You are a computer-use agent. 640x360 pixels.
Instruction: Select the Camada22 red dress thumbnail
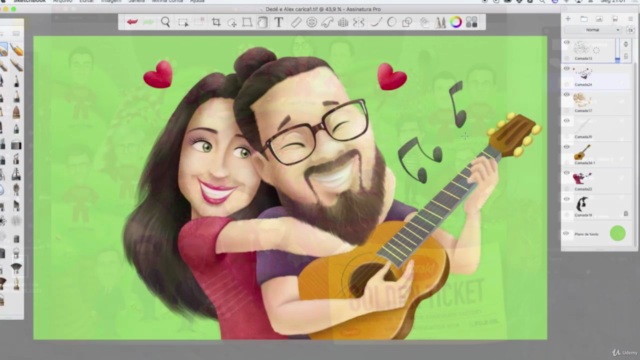tap(582, 178)
